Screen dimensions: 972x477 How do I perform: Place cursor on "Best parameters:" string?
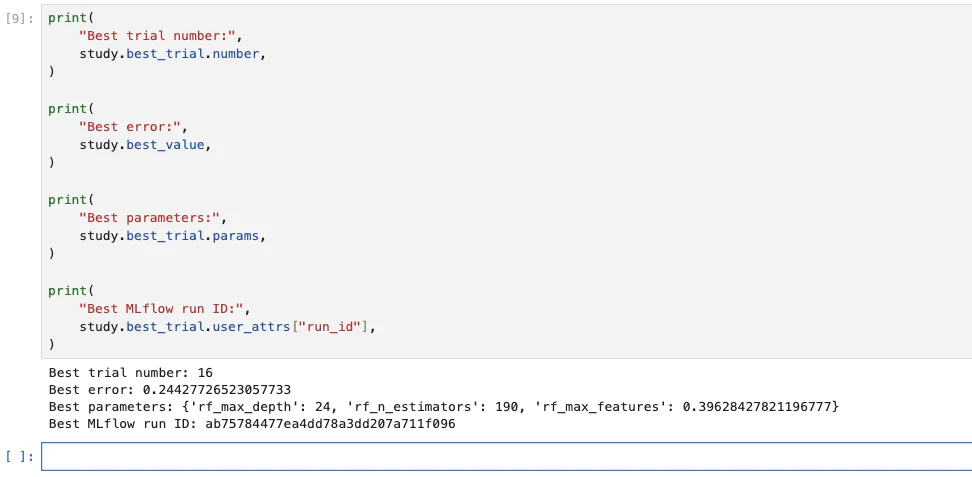coord(149,218)
